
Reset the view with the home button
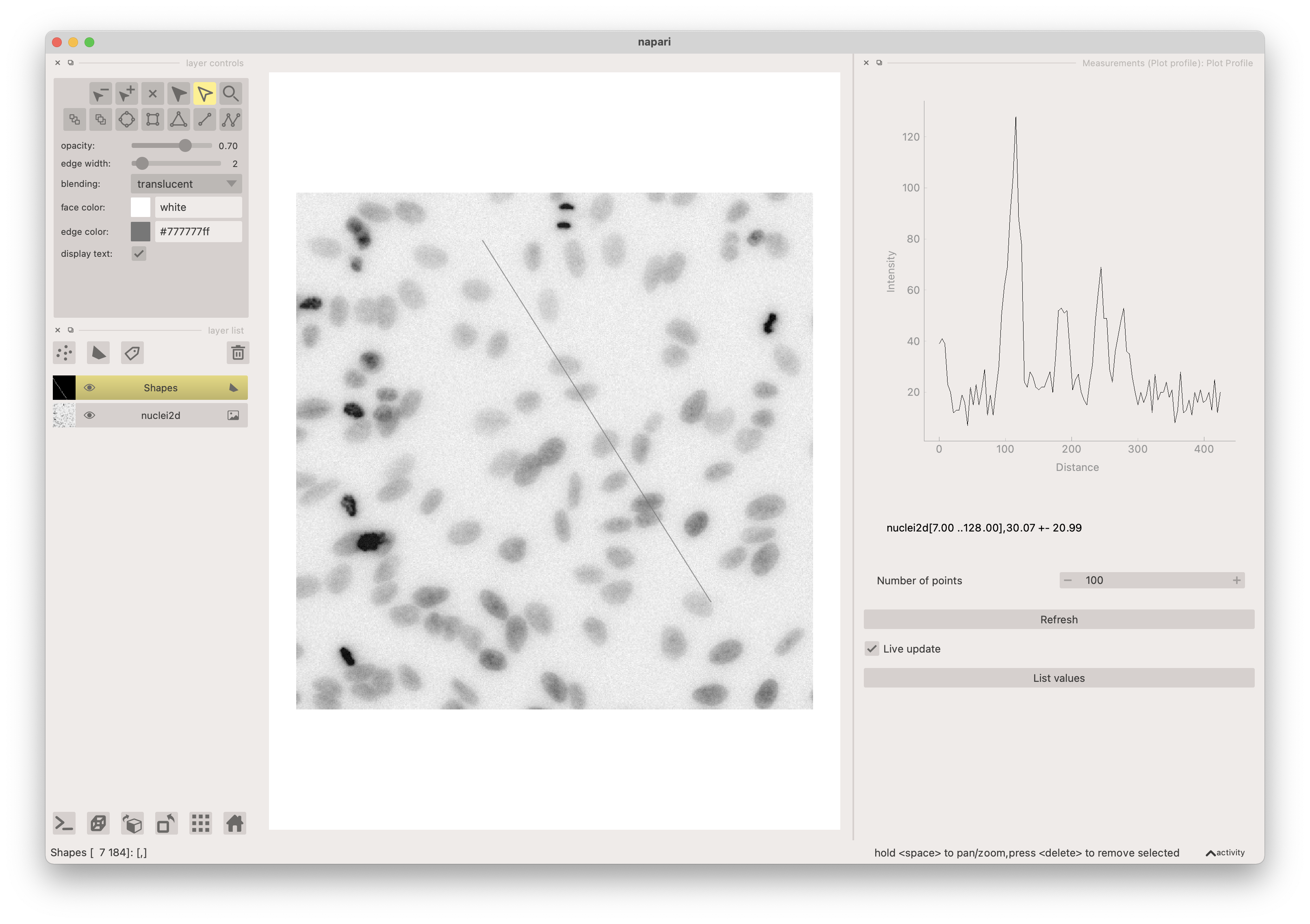tap(234, 824)
